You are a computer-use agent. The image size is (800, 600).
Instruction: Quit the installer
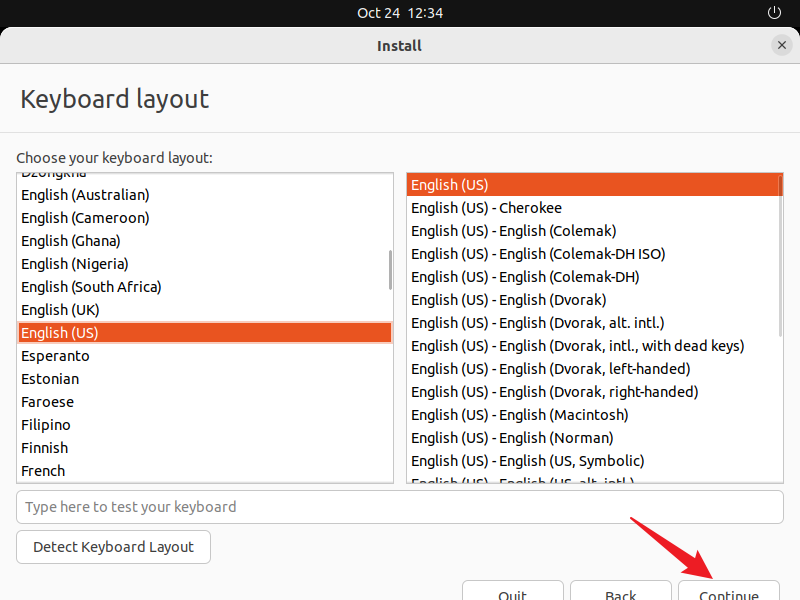click(x=512, y=591)
